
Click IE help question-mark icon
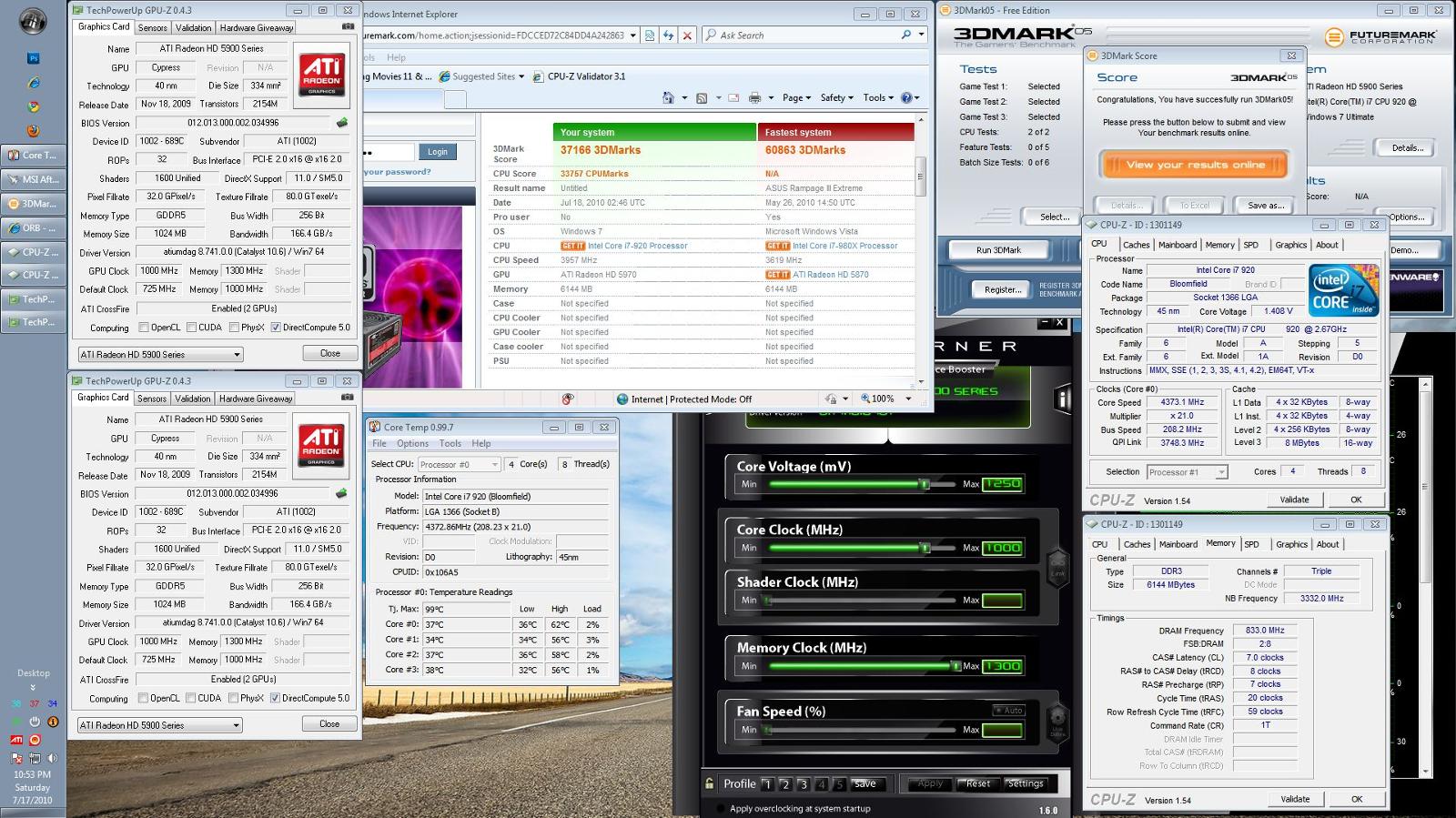(x=906, y=97)
